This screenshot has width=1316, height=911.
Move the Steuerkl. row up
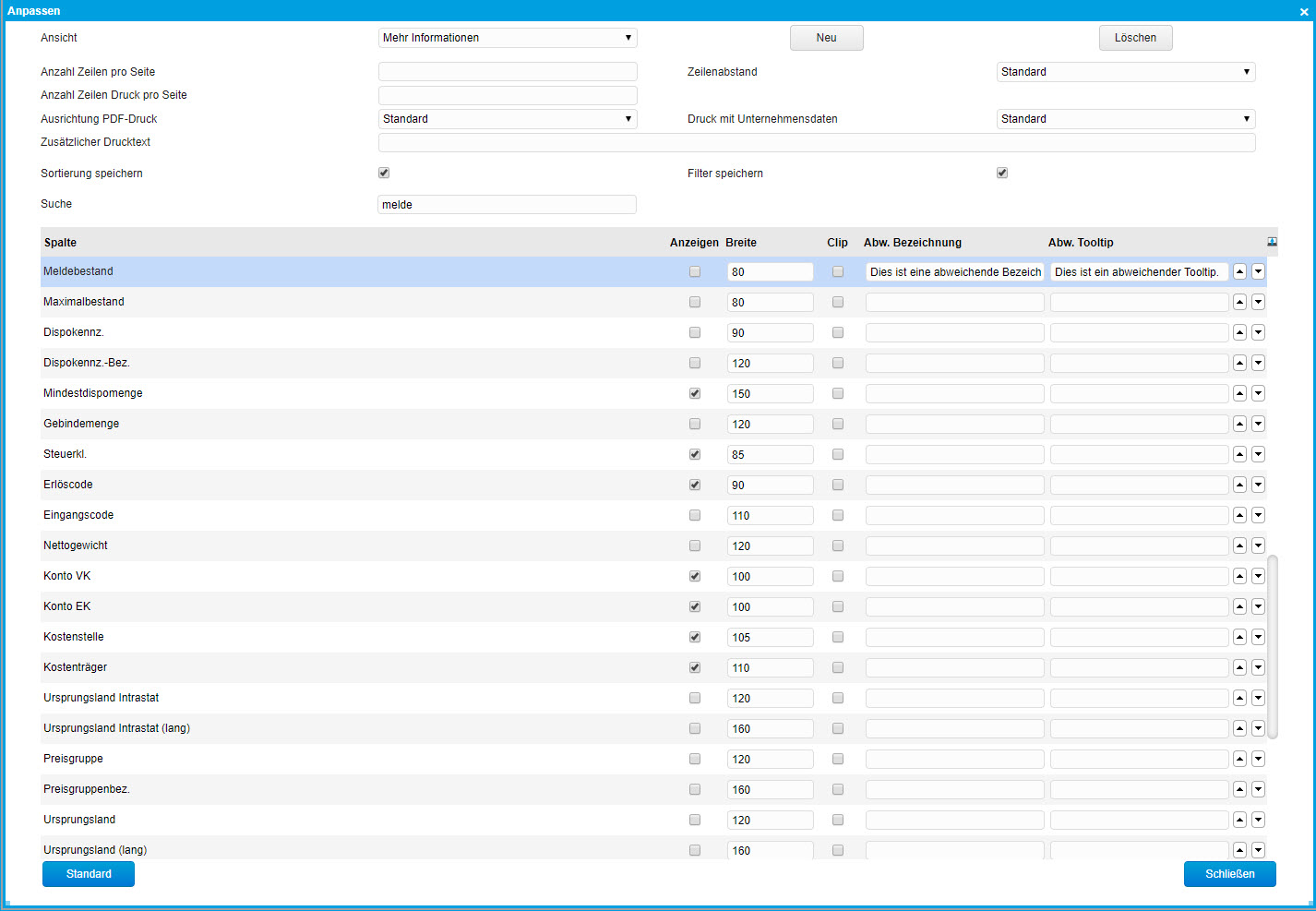(x=1239, y=454)
